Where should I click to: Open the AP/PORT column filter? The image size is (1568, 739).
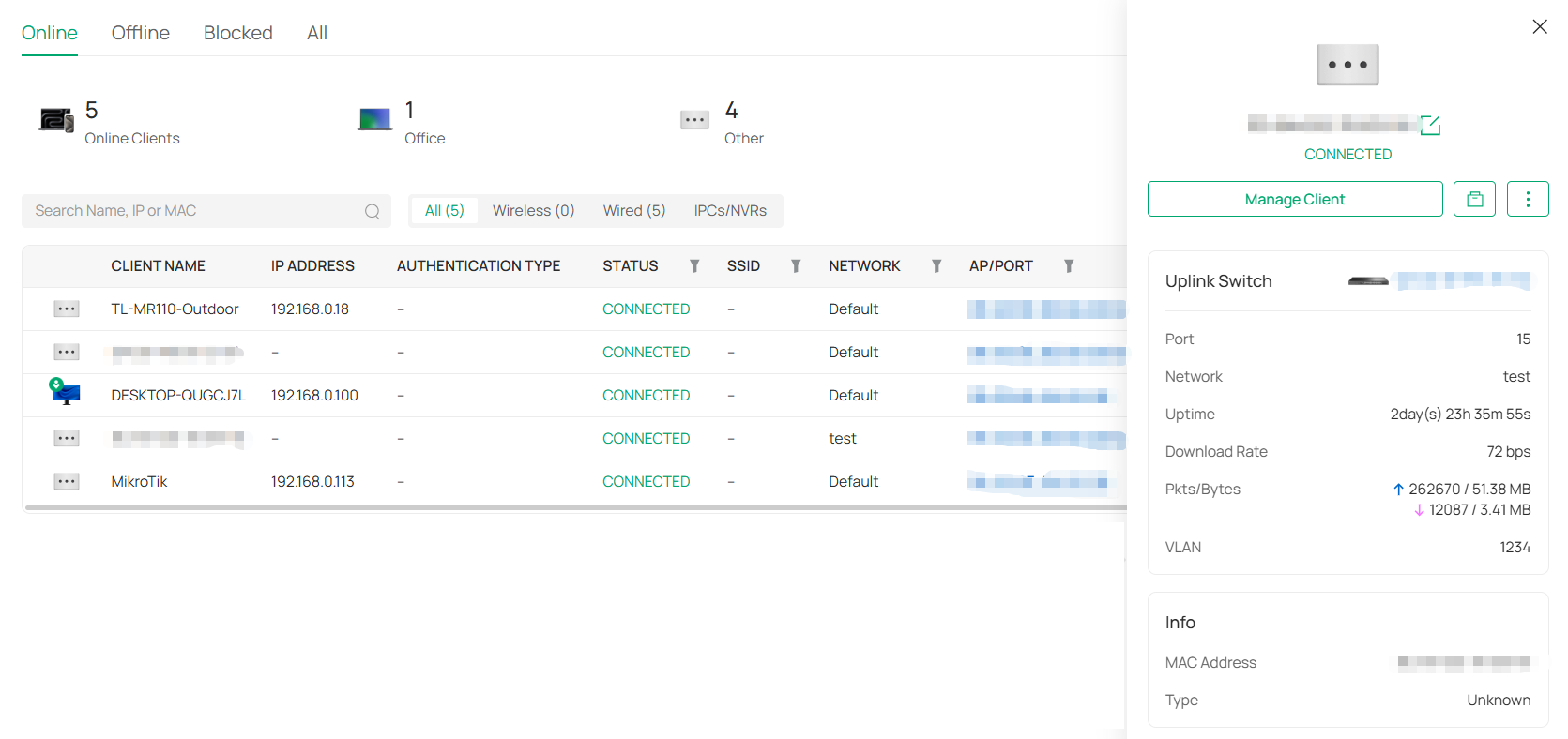(x=1068, y=266)
